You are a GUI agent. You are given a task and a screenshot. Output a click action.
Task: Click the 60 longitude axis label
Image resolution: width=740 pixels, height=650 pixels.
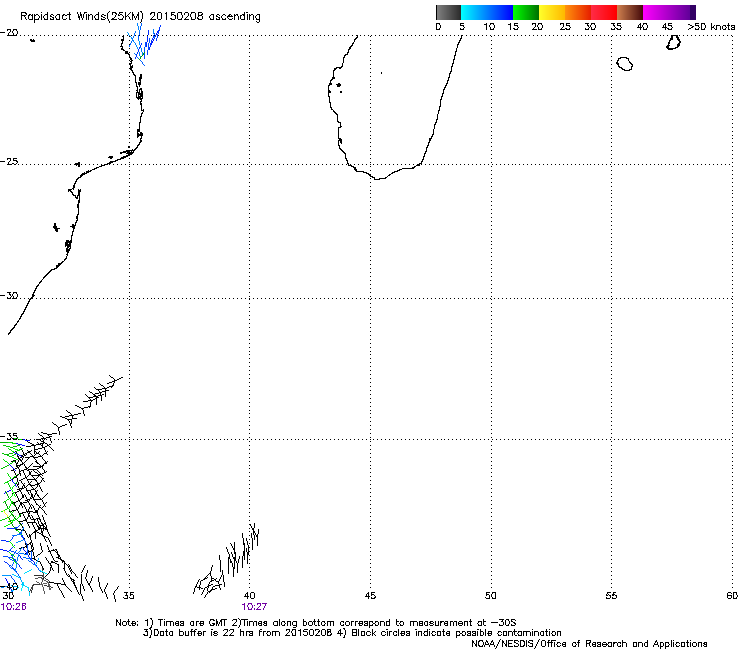point(732,596)
